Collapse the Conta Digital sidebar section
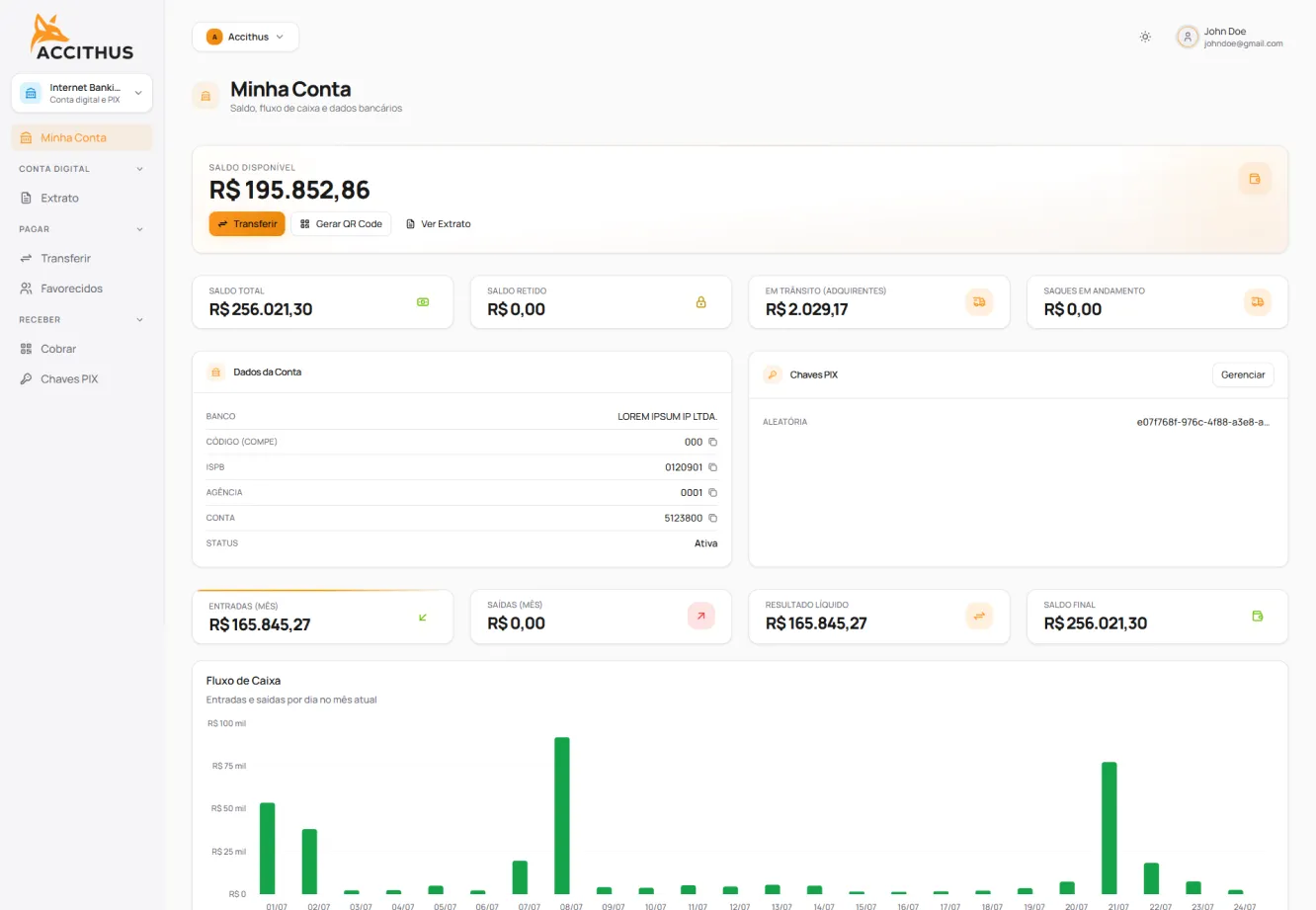 point(82,169)
